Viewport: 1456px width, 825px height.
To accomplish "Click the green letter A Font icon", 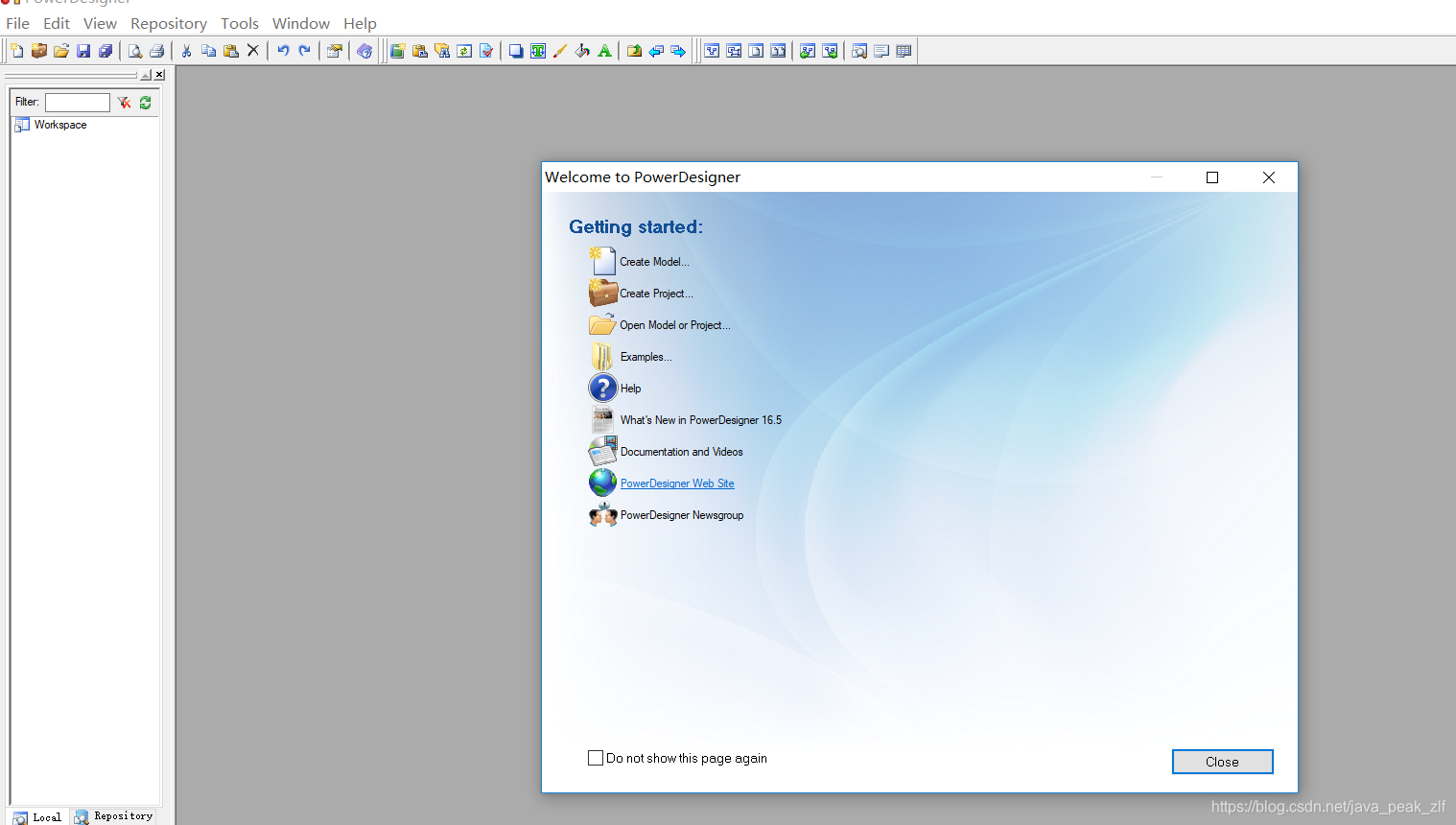I will coord(604,51).
